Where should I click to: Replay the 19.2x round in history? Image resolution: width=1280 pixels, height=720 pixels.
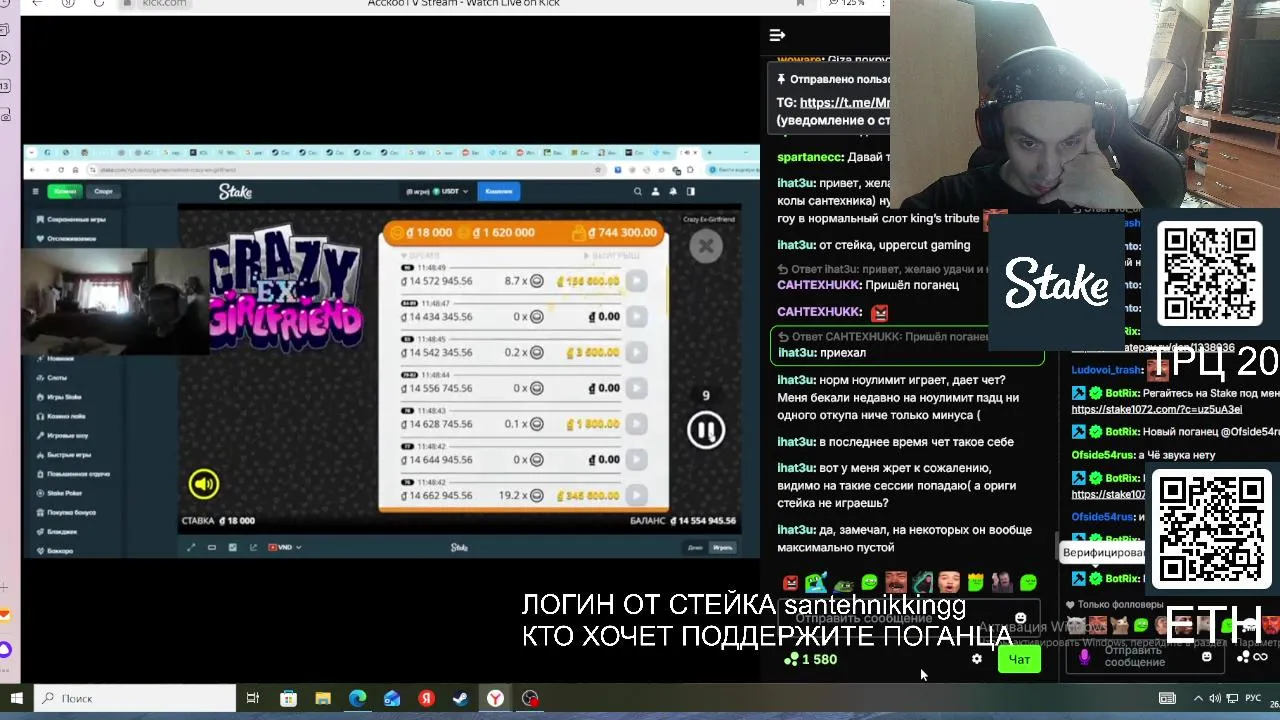[x=636, y=496]
